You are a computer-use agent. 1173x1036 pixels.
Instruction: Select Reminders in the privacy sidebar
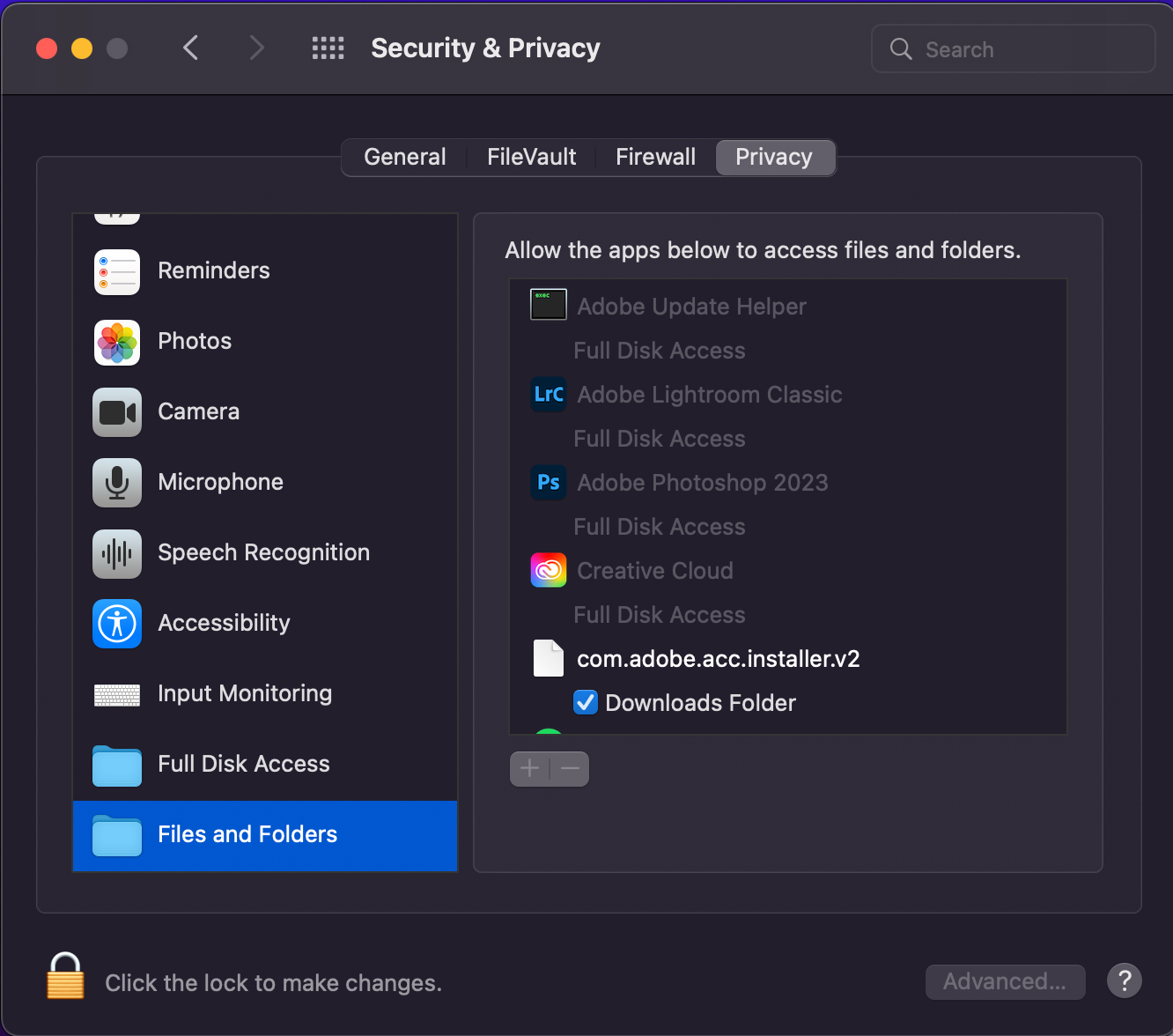[116, 272]
